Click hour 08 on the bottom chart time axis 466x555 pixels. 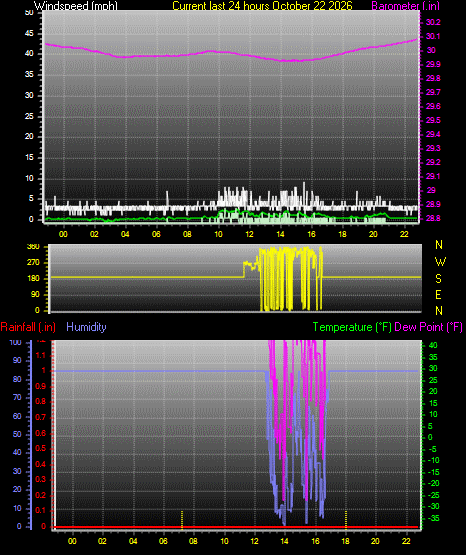[x=193, y=541]
